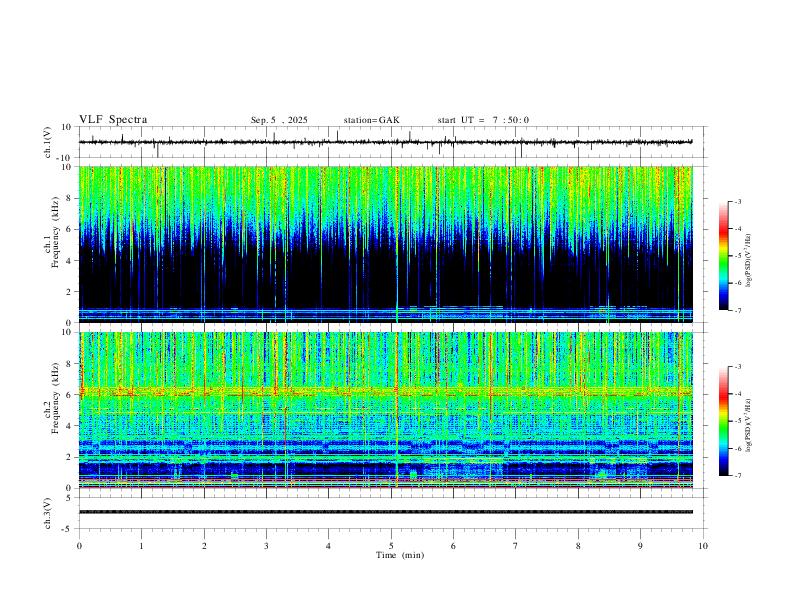Click time axis tick label '3'
The image size is (792, 612).
[x=266, y=546]
